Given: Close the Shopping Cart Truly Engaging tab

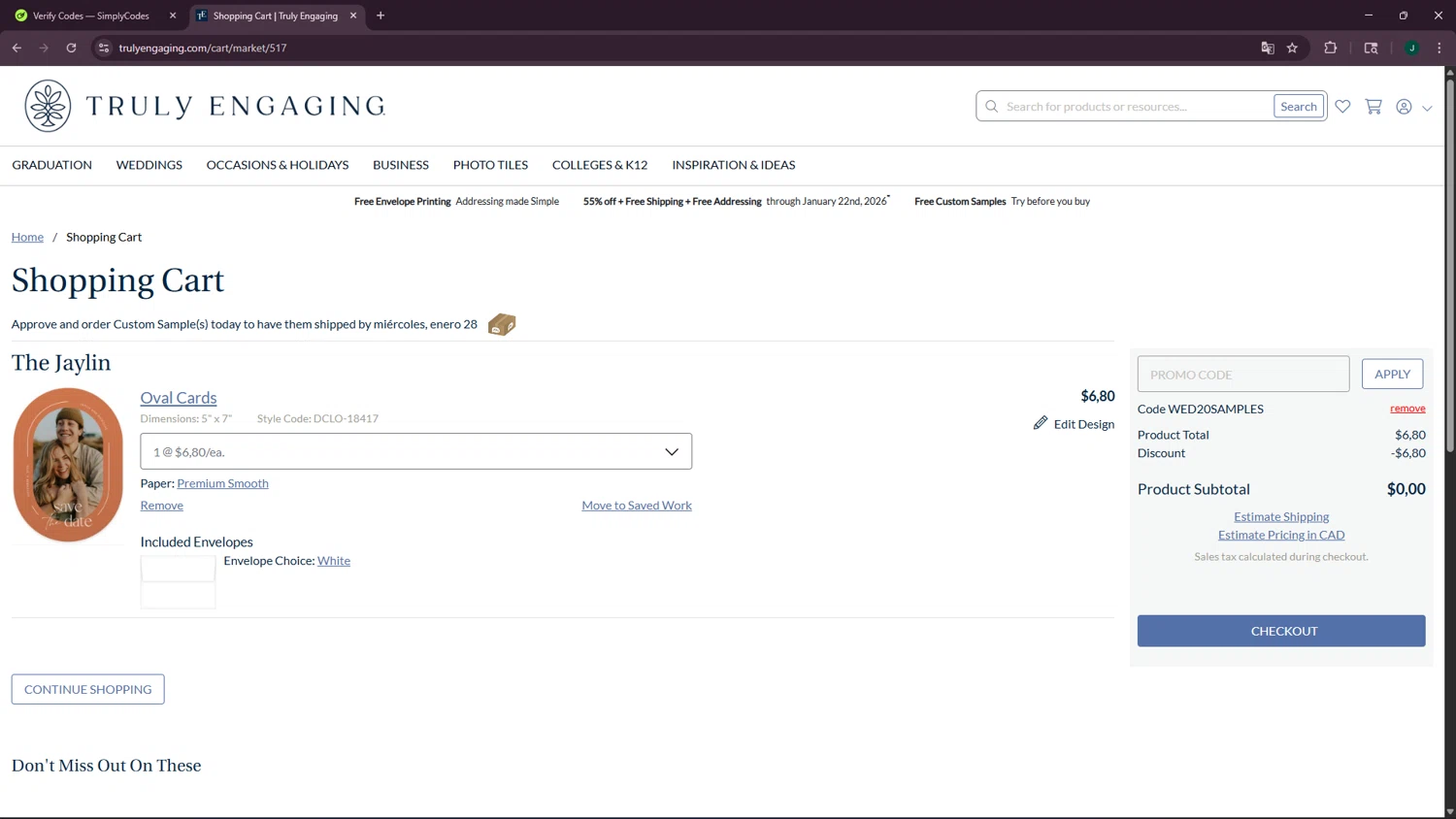Looking at the screenshot, I should coord(353,16).
